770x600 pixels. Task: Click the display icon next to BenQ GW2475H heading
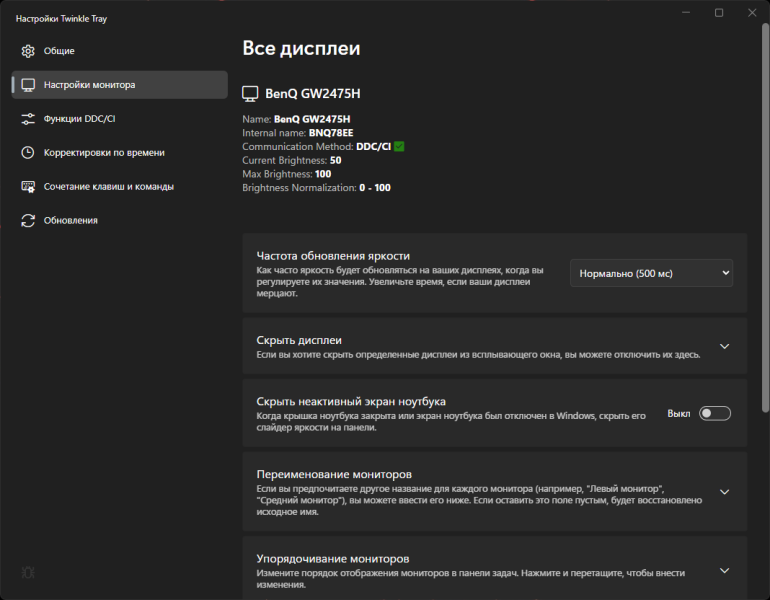click(250, 93)
